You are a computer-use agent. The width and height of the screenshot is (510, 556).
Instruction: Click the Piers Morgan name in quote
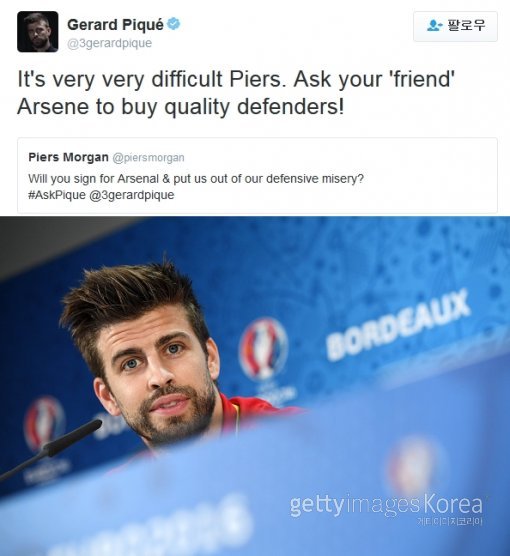coord(68,157)
